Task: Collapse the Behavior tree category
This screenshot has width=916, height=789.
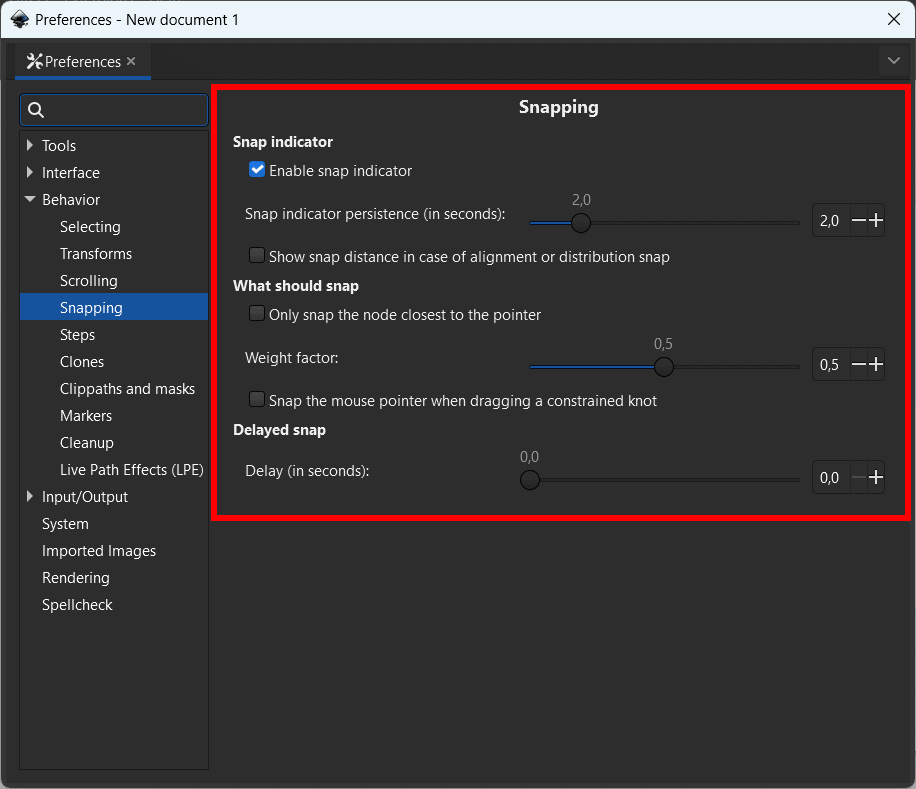Action: coord(30,200)
